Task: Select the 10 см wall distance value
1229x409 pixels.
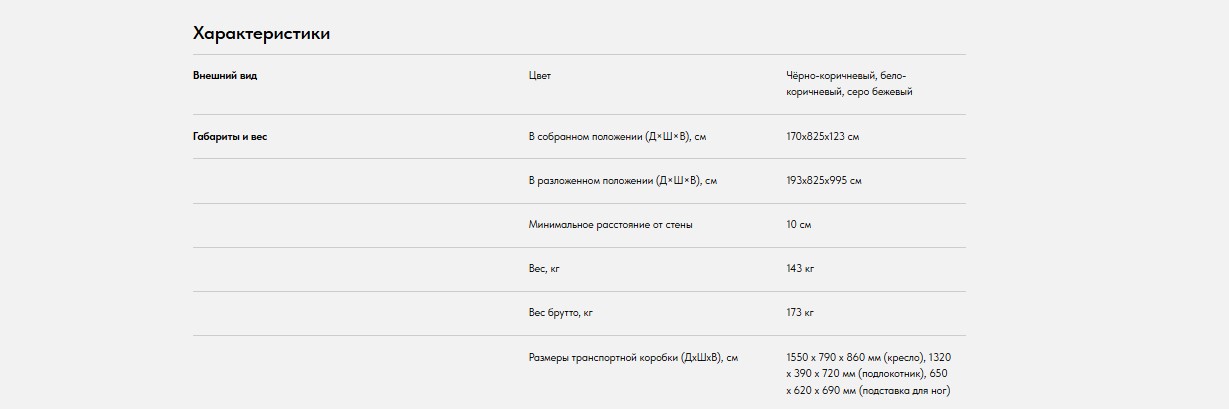Action: (x=798, y=225)
